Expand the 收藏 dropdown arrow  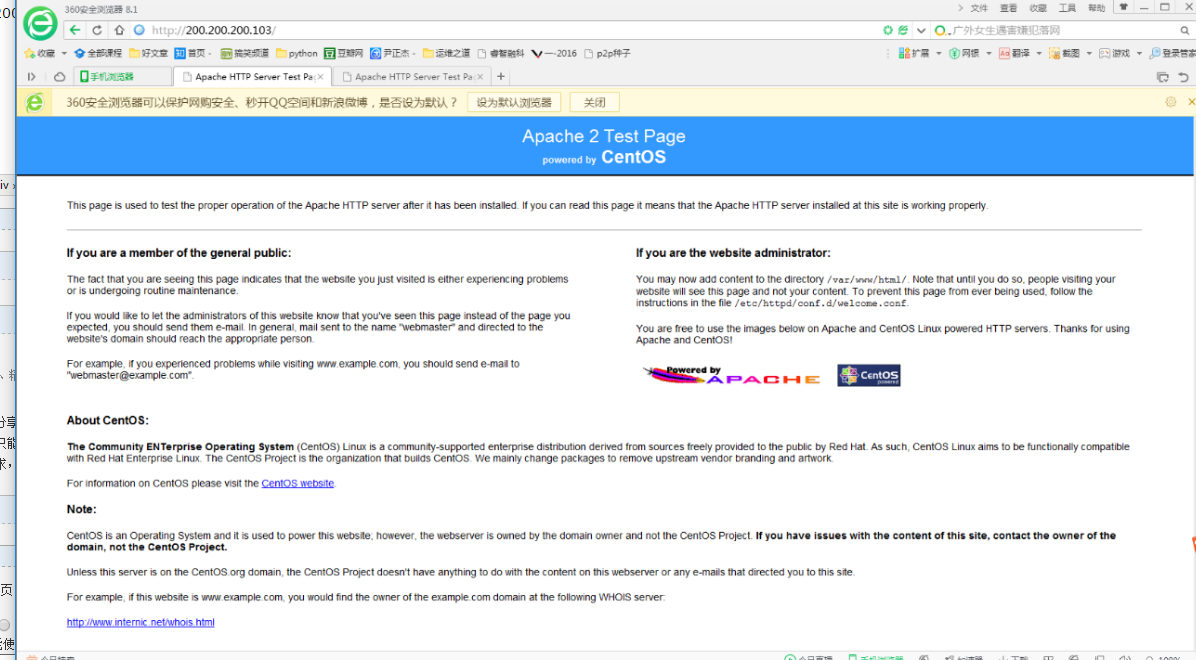coord(64,53)
